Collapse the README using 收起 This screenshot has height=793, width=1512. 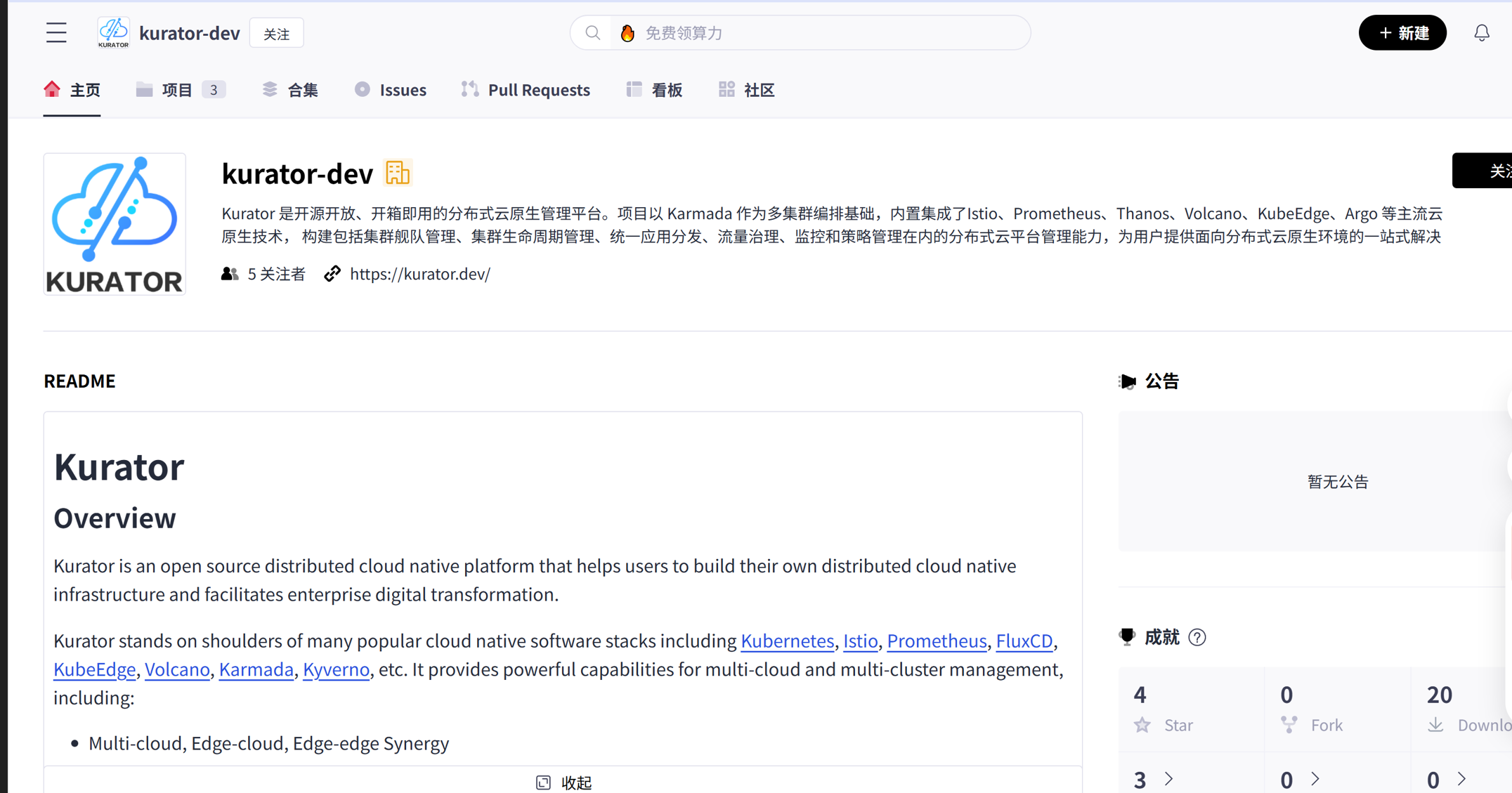pyautogui.click(x=563, y=782)
